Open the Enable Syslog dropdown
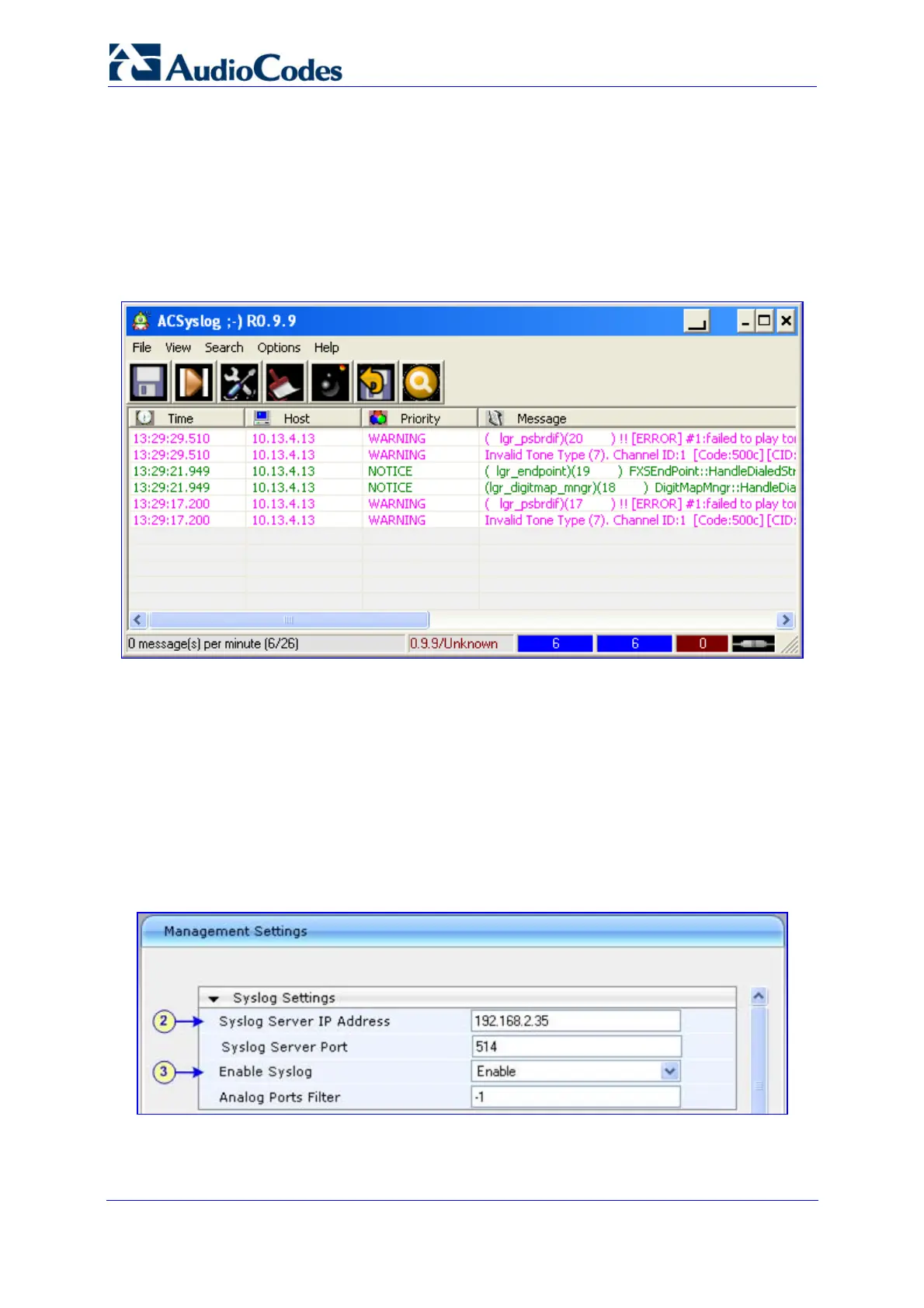Image resolution: width=924 pixels, height=1308 pixels. click(x=669, y=1072)
